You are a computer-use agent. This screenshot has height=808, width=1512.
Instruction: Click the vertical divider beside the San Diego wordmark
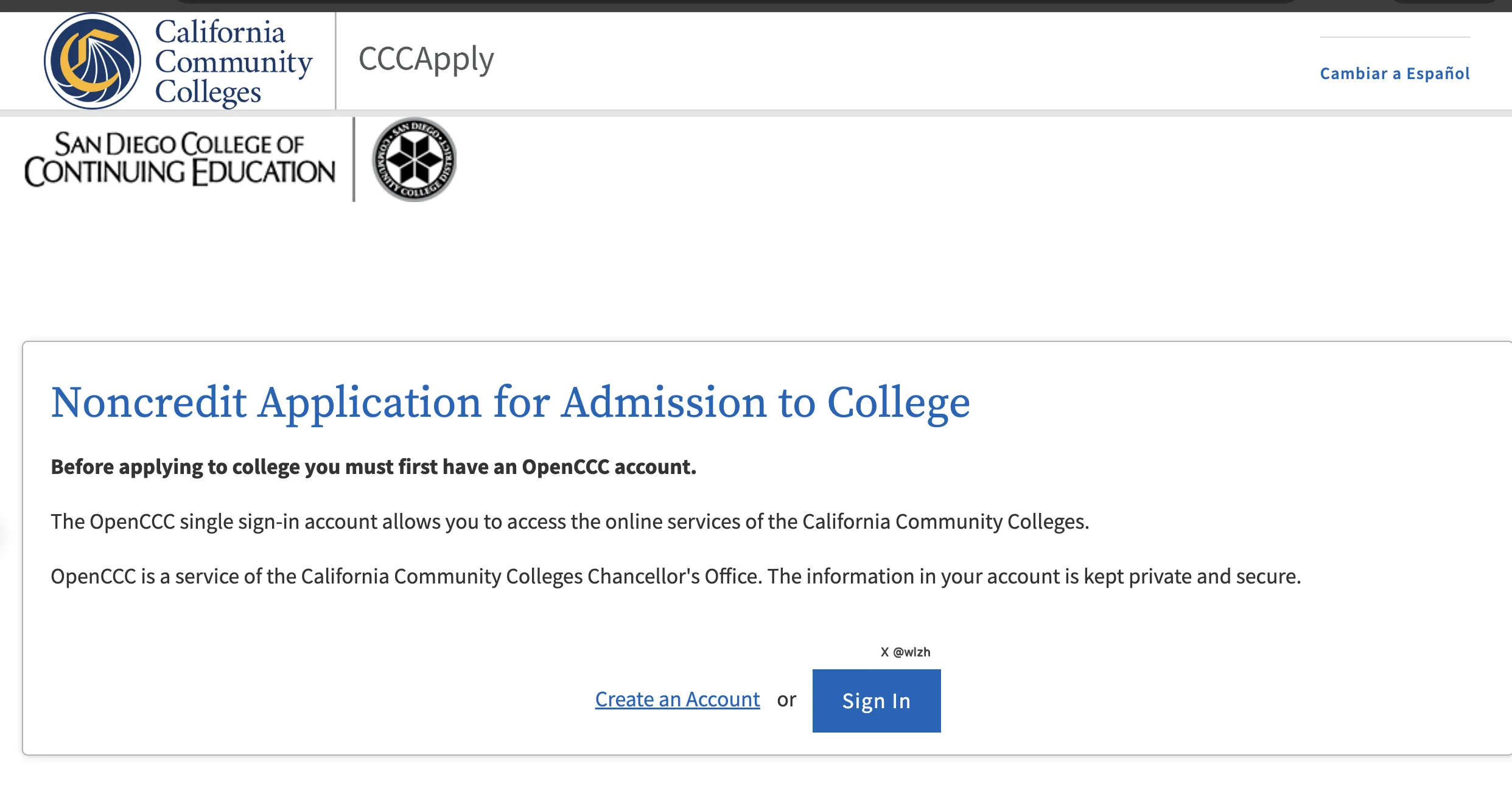click(x=354, y=159)
